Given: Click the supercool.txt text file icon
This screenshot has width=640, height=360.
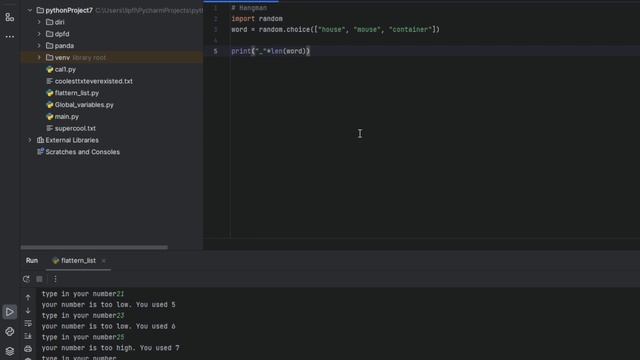Looking at the screenshot, I should tap(50, 129).
